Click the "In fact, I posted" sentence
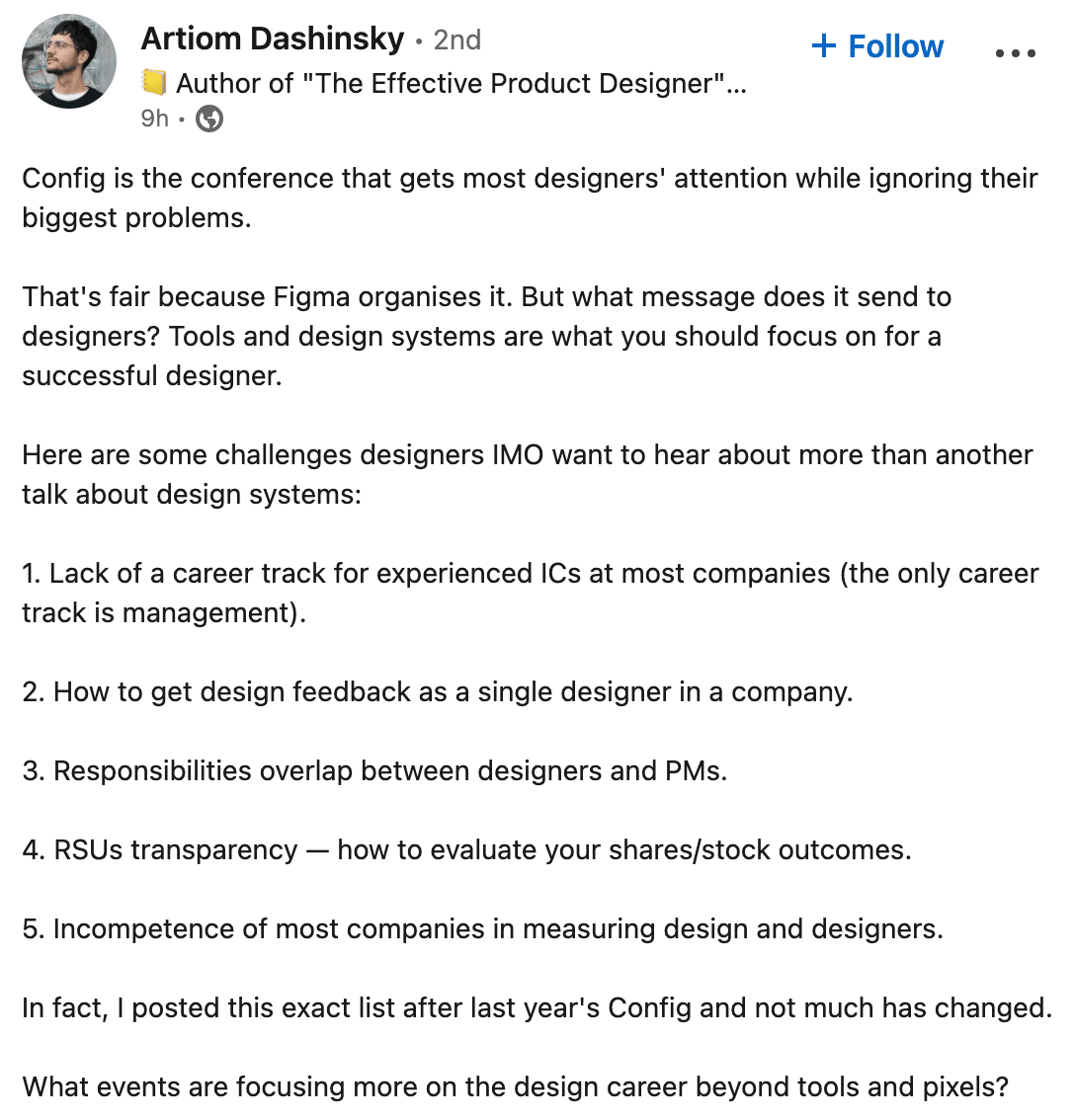This screenshot has width=1075, height=1120. [537, 1007]
